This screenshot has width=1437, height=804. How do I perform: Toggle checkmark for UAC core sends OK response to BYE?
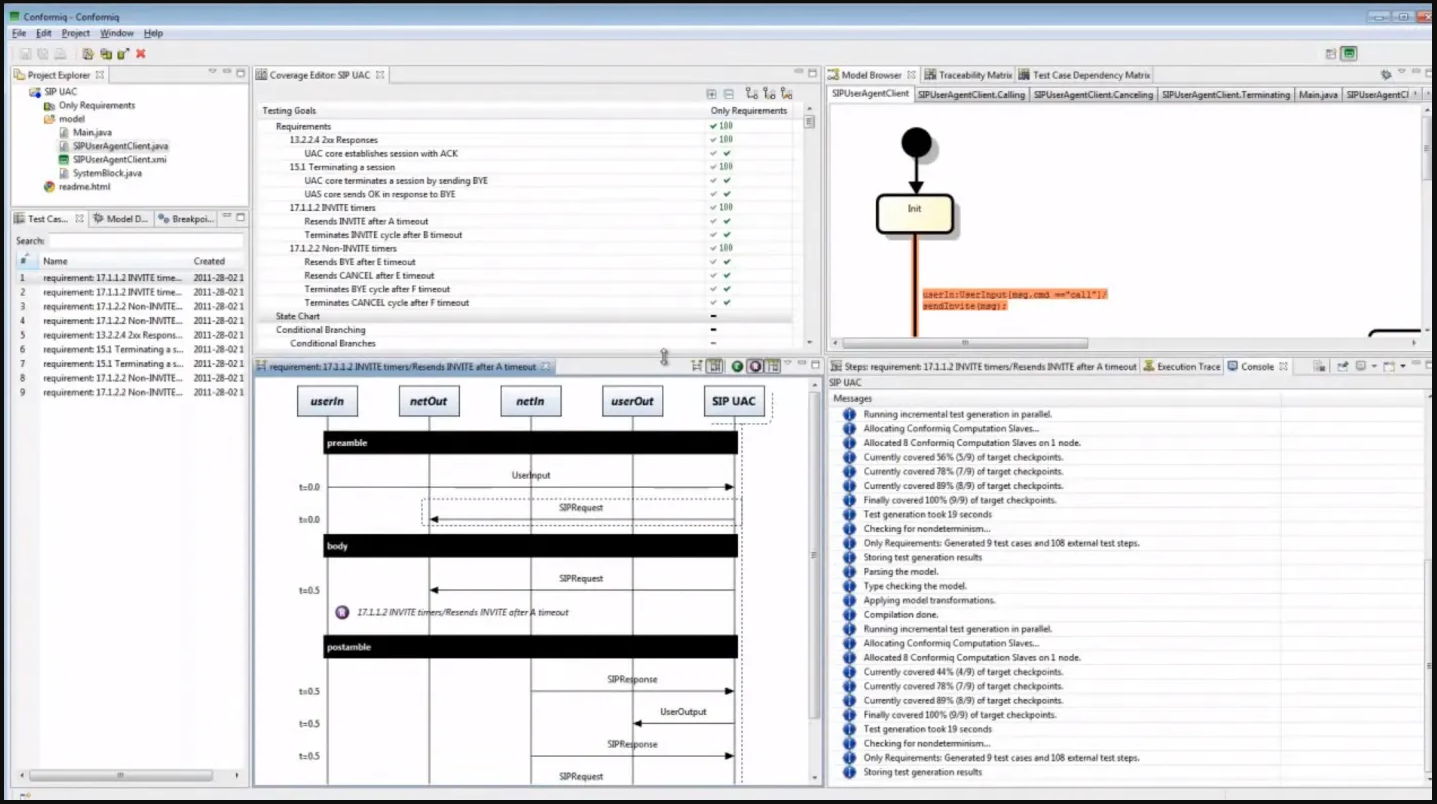pyautogui.click(x=727, y=194)
